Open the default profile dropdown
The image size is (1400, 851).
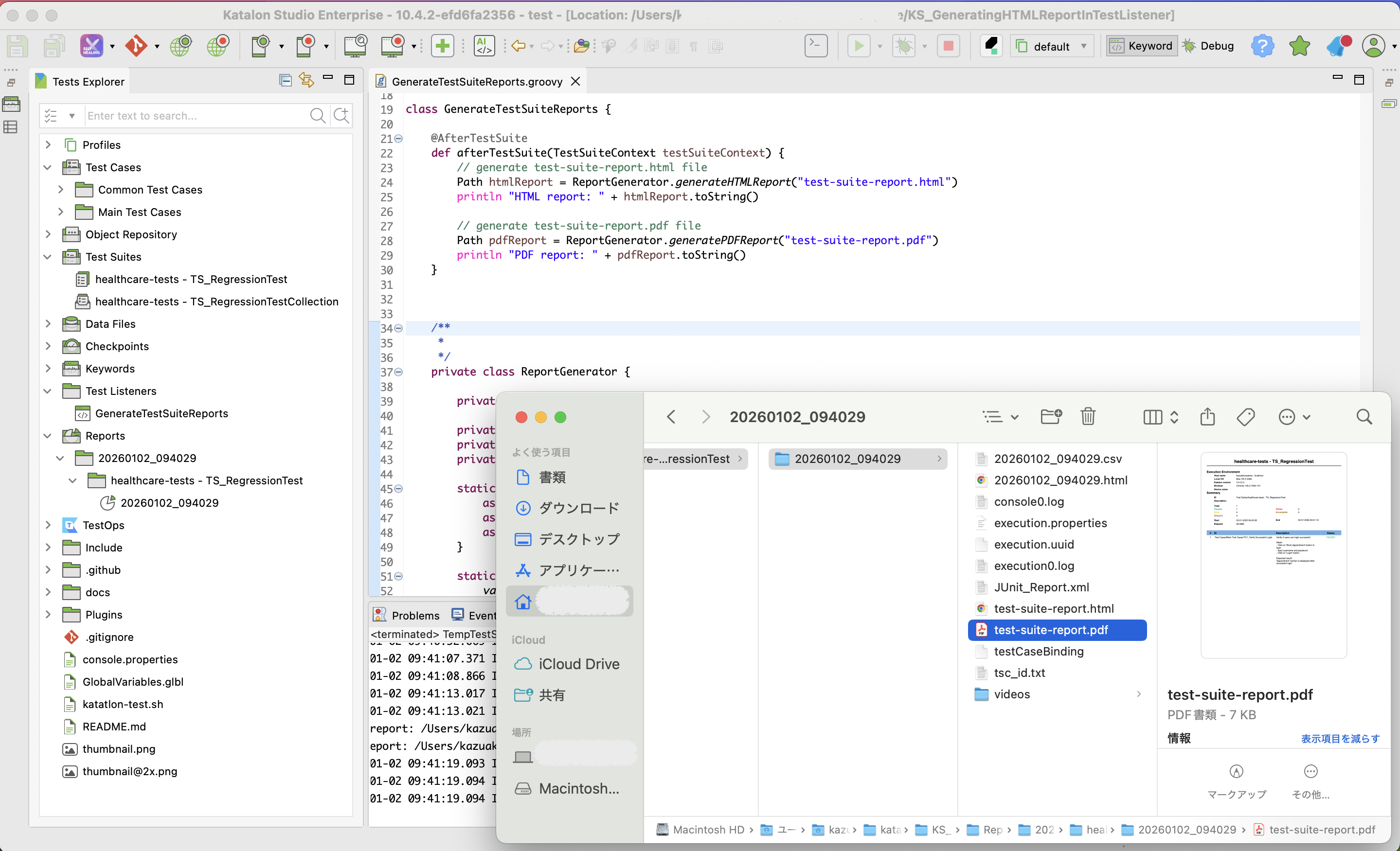point(1052,45)
